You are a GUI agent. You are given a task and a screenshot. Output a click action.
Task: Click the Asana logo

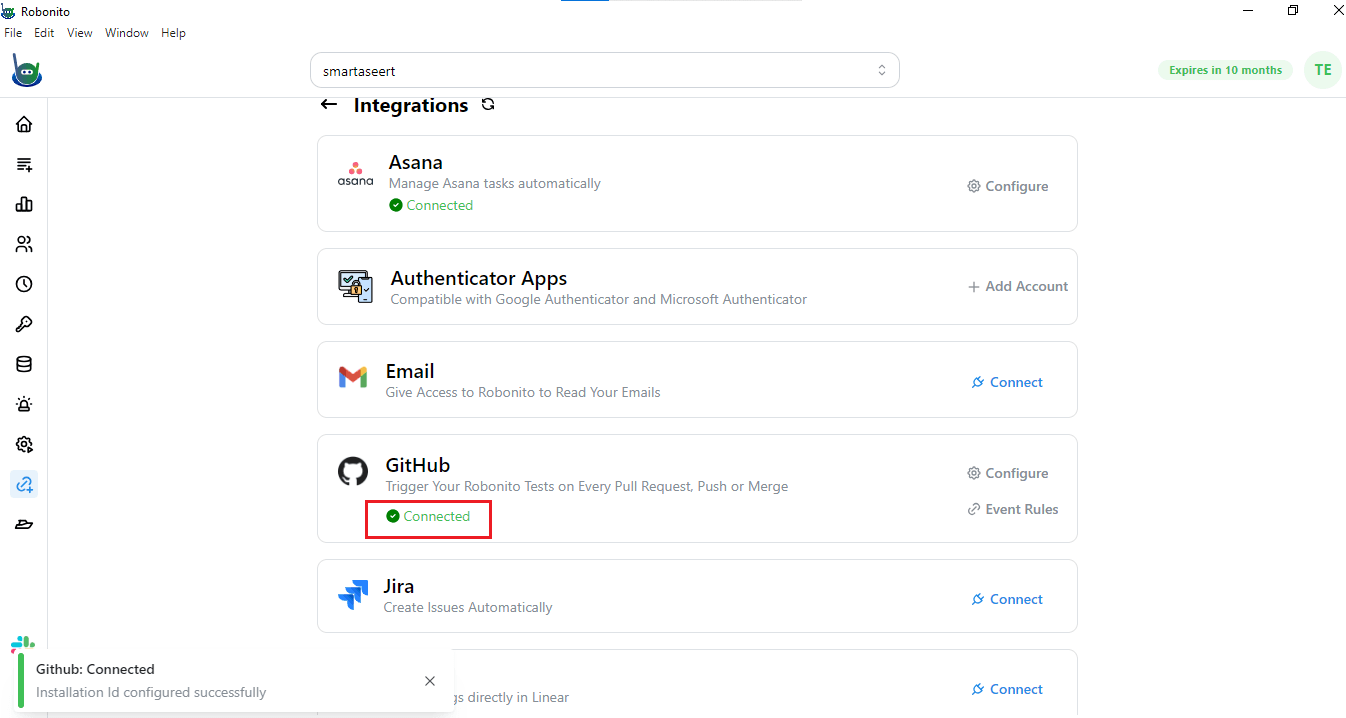tap(355, 174)
